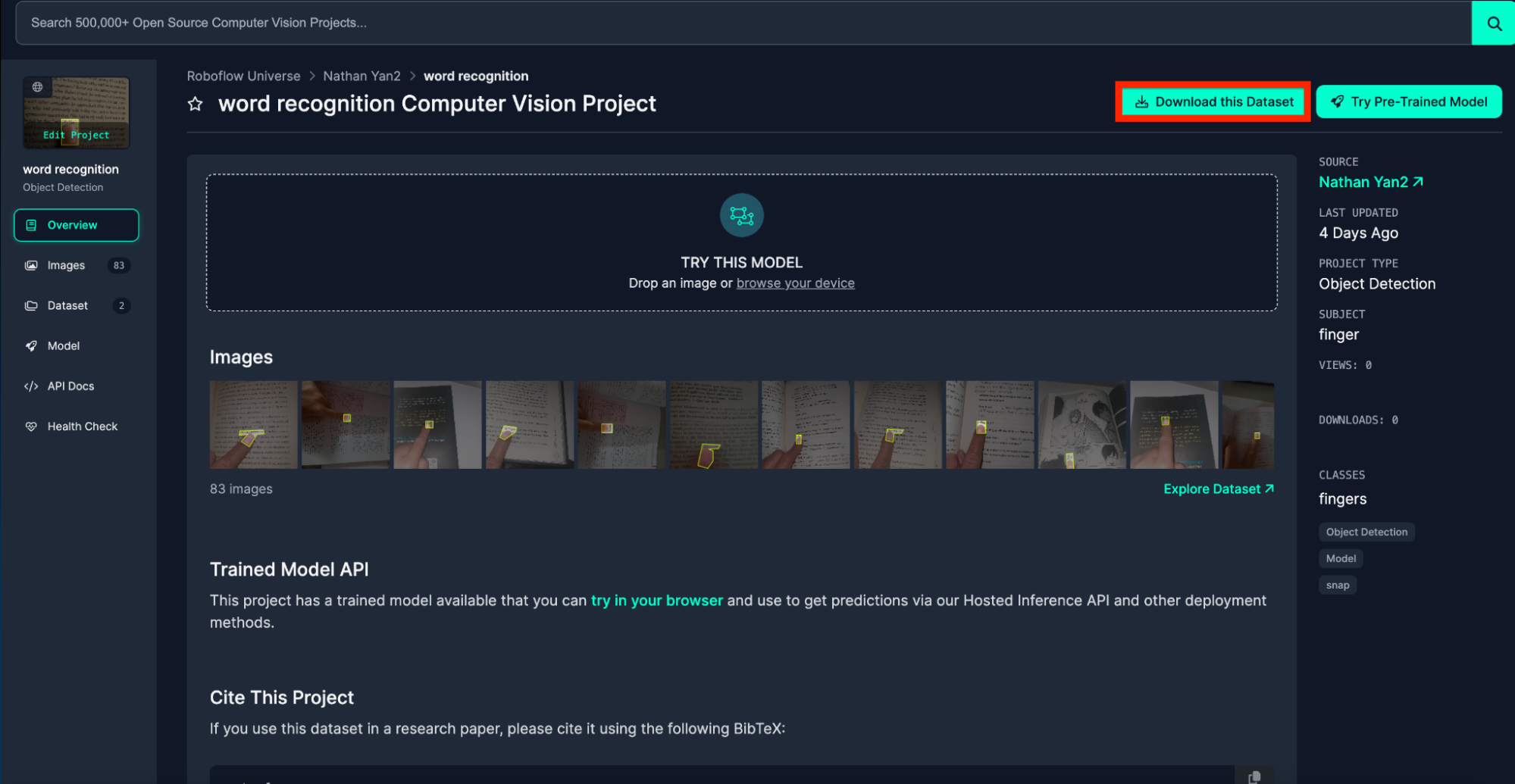Open the Health Check section
The height and width of the screenshot is (784, 1515).
(77, 426)
